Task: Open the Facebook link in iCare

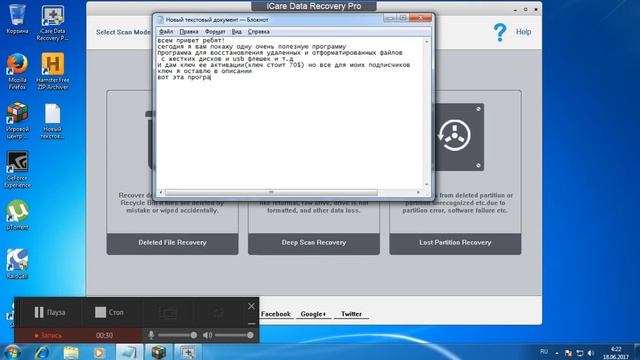Action: coord(276,314)
